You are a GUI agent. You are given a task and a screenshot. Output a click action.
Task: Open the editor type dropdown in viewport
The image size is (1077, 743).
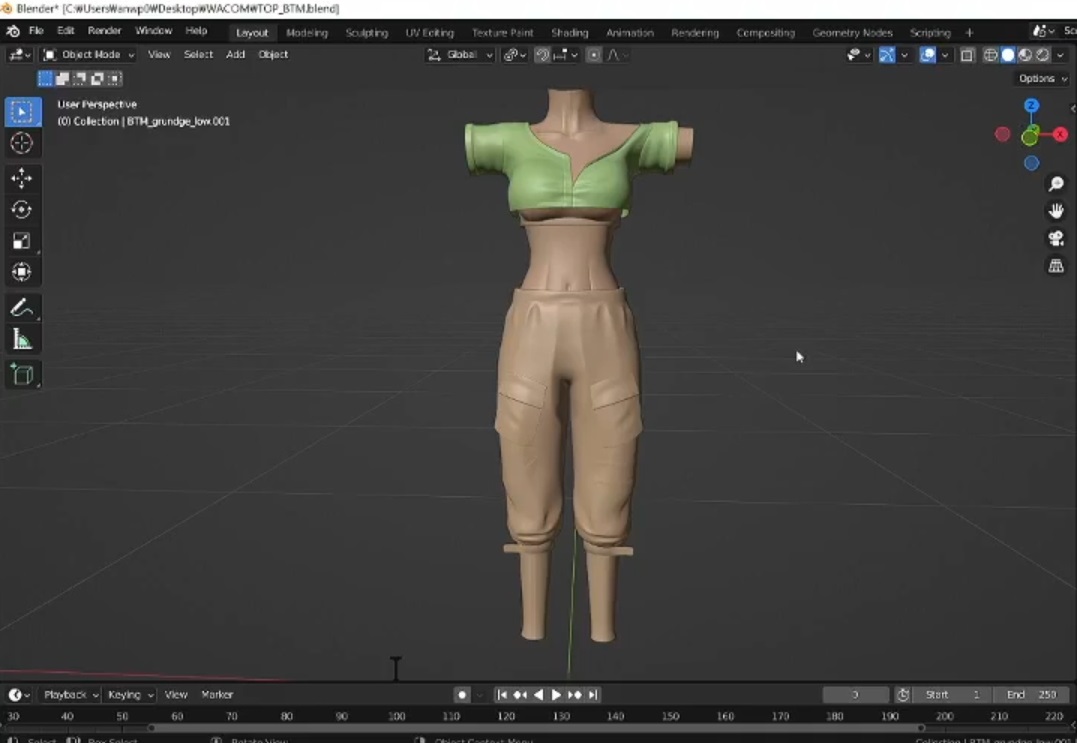tap(19, 55)
